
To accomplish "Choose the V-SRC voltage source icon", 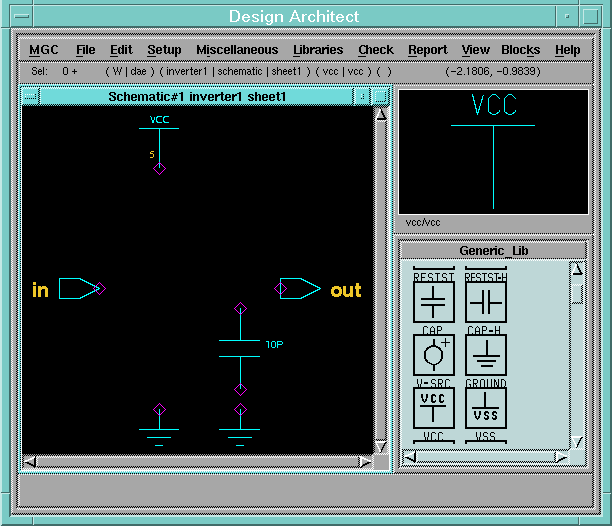I will click(x=433, y=354).
